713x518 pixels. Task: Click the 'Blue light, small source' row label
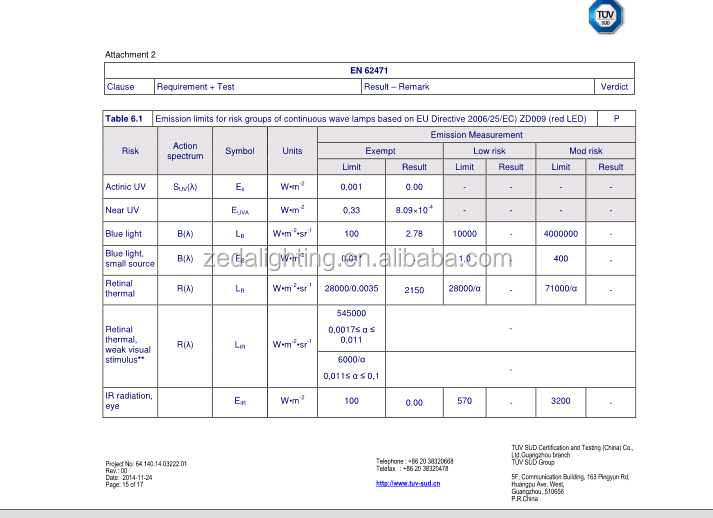click(x=130, y=259)
